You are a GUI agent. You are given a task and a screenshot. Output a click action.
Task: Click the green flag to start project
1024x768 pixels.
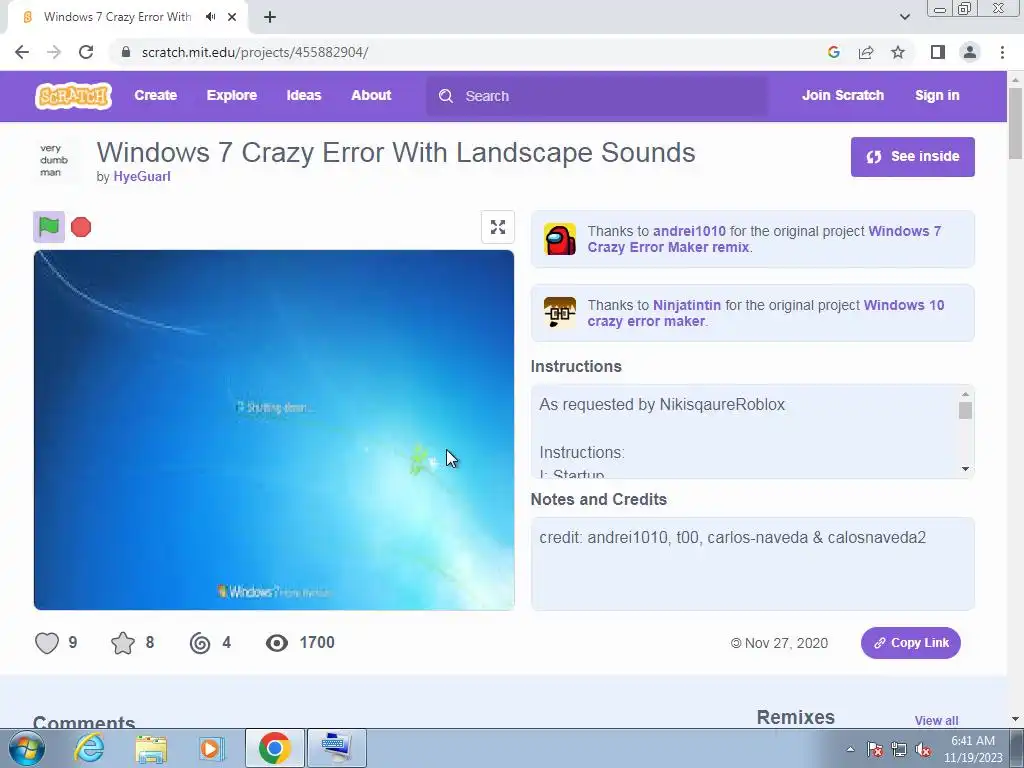coord(49,227)
